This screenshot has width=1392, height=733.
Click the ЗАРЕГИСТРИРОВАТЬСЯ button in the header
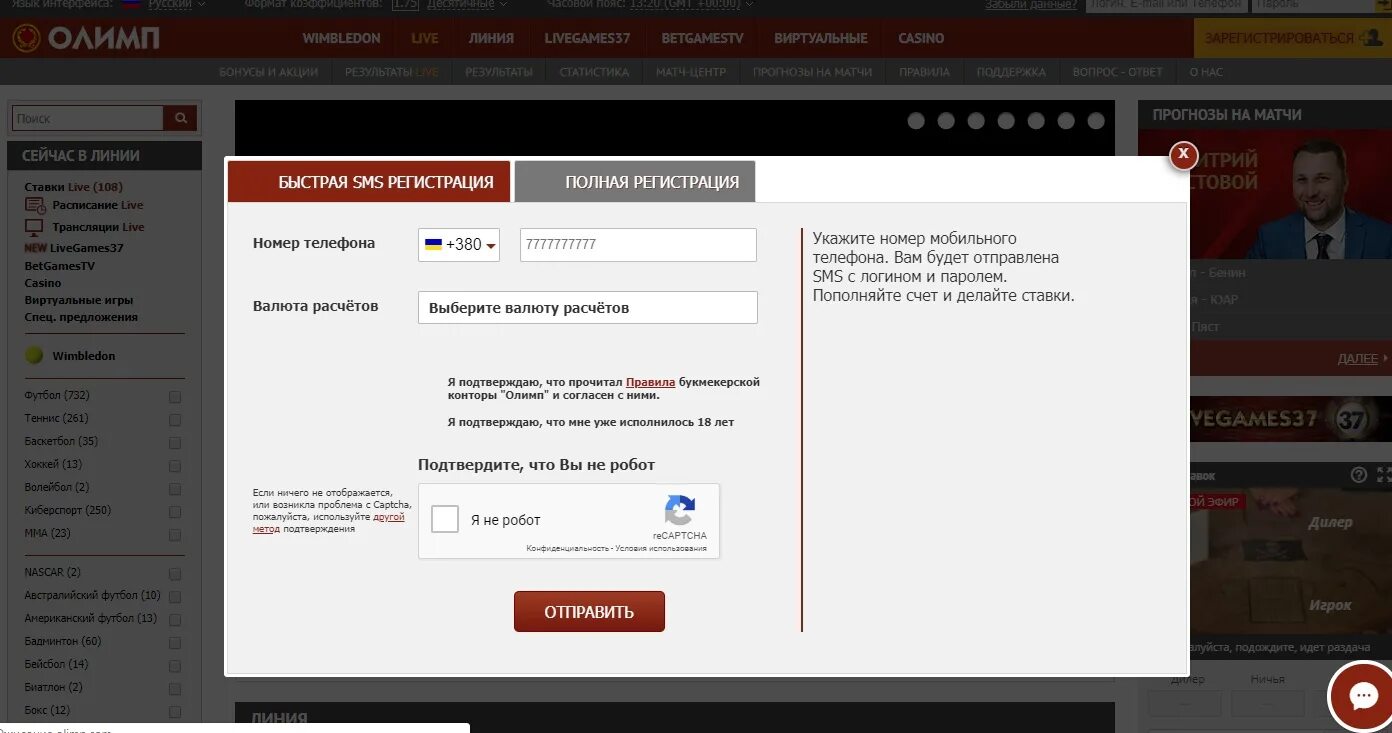[1292, 38]
